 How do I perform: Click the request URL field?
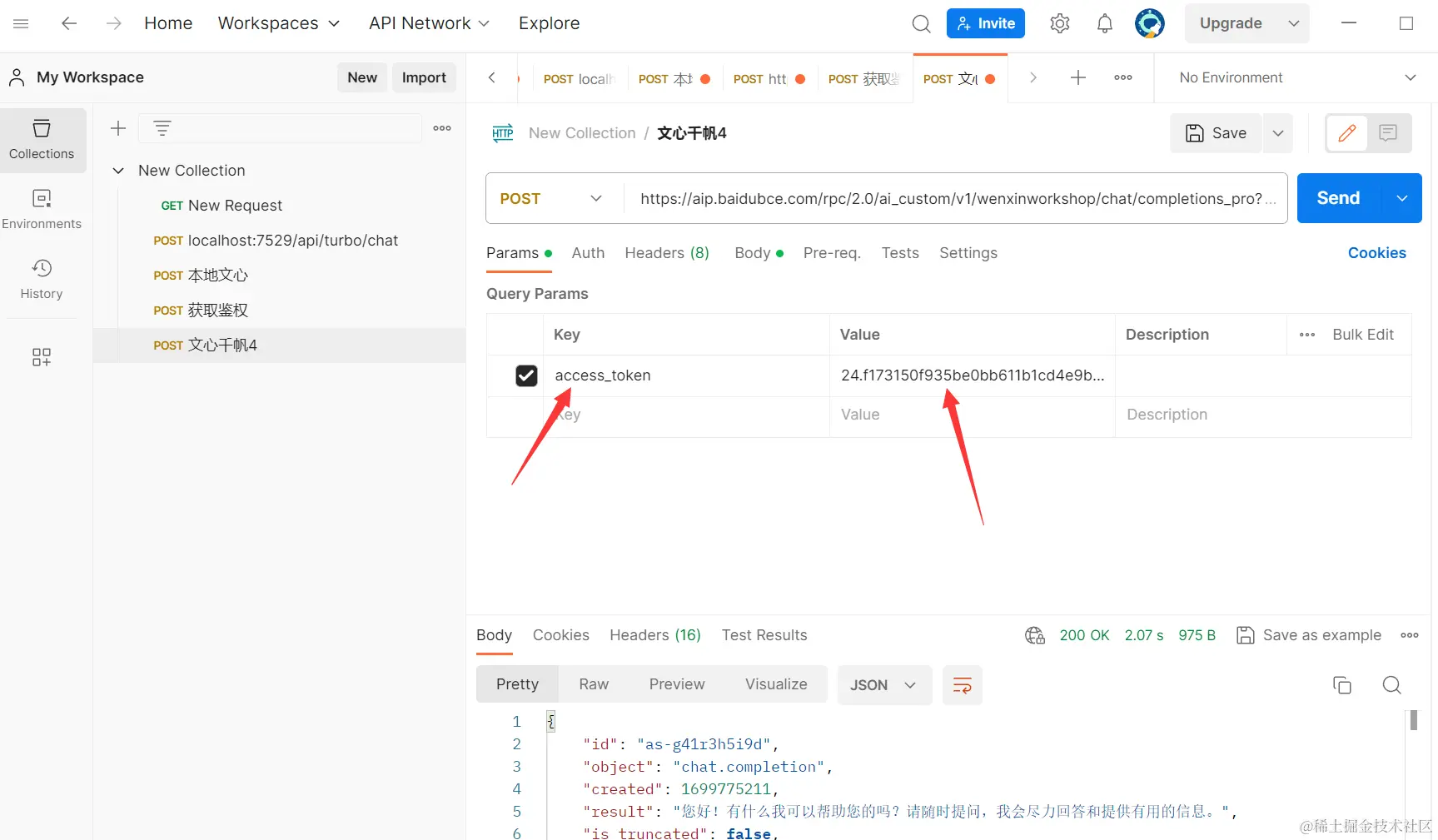click(955, 198)
